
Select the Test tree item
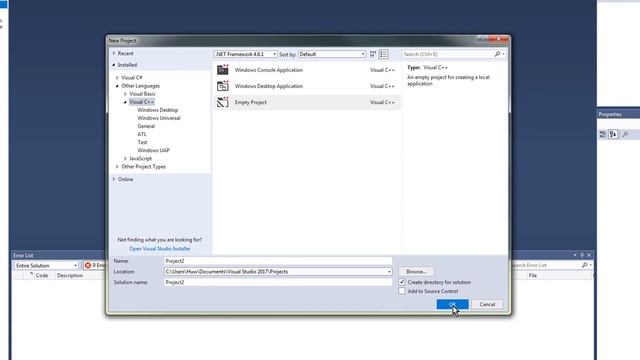(142, 142)
